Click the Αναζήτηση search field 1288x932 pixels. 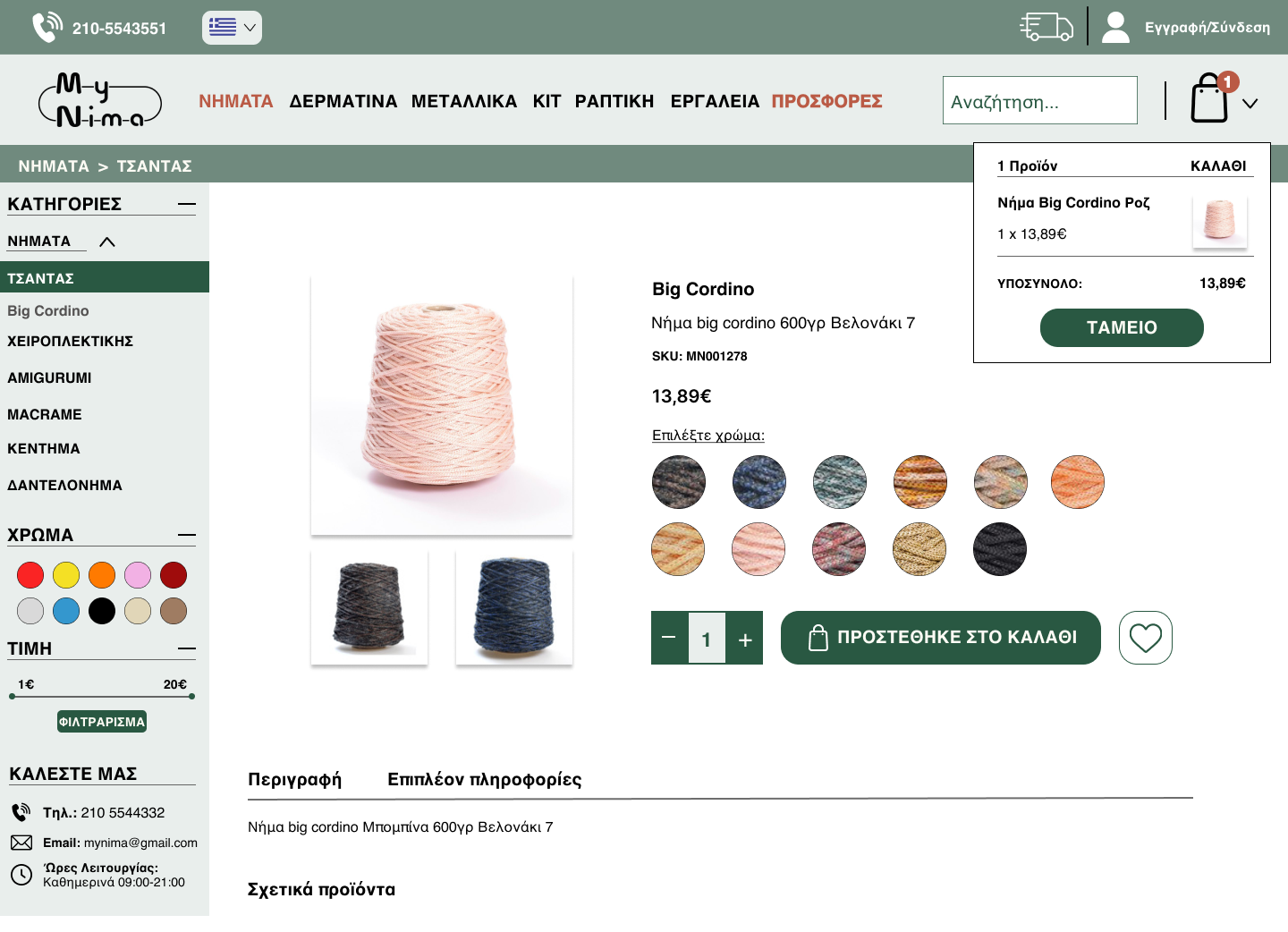pyautogui.click(x=1039, y=101)
